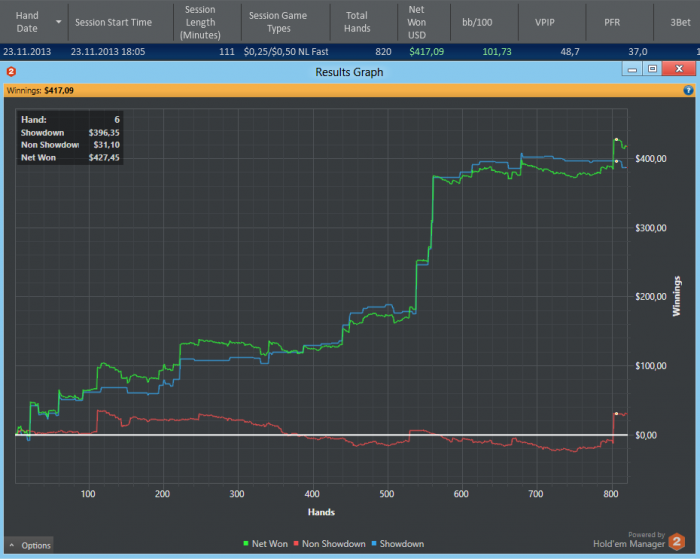Image resolution: width=700 pixels, height=559 pixels.
Task: Click the 37,0 PFR cell
Action: click(x=638, y=52)
